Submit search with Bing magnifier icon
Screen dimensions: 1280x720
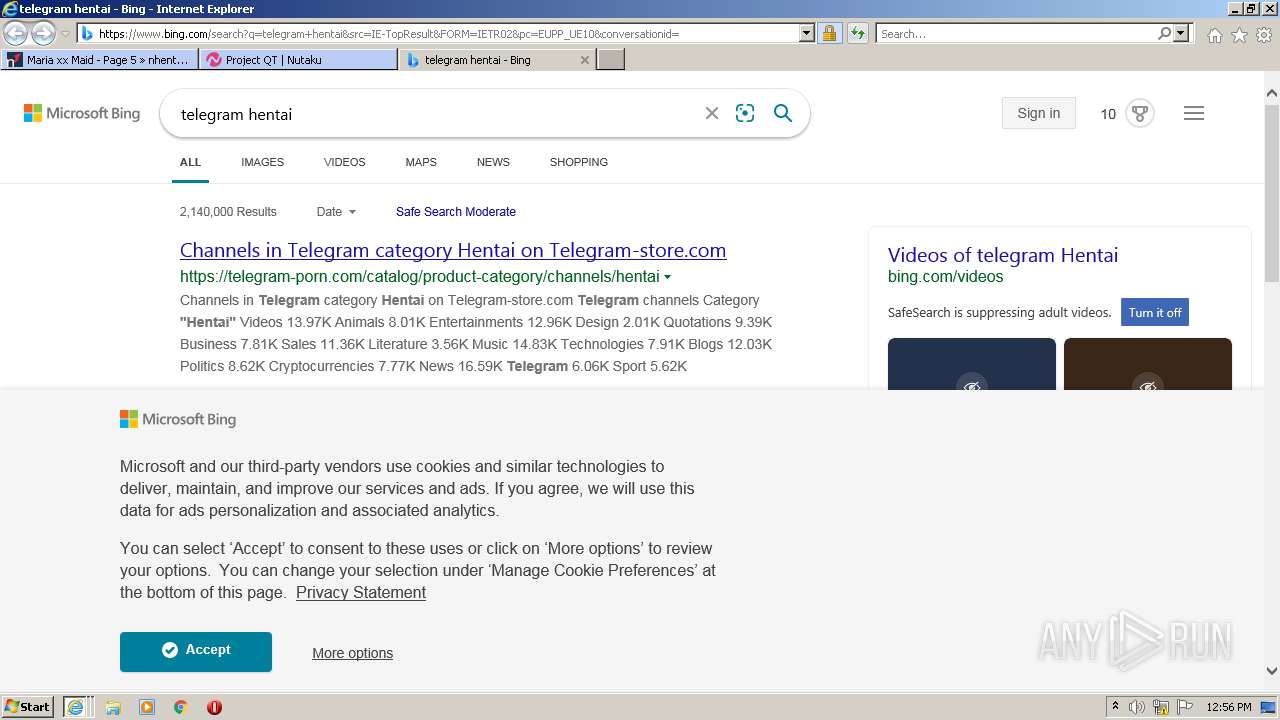pos(783,114)
